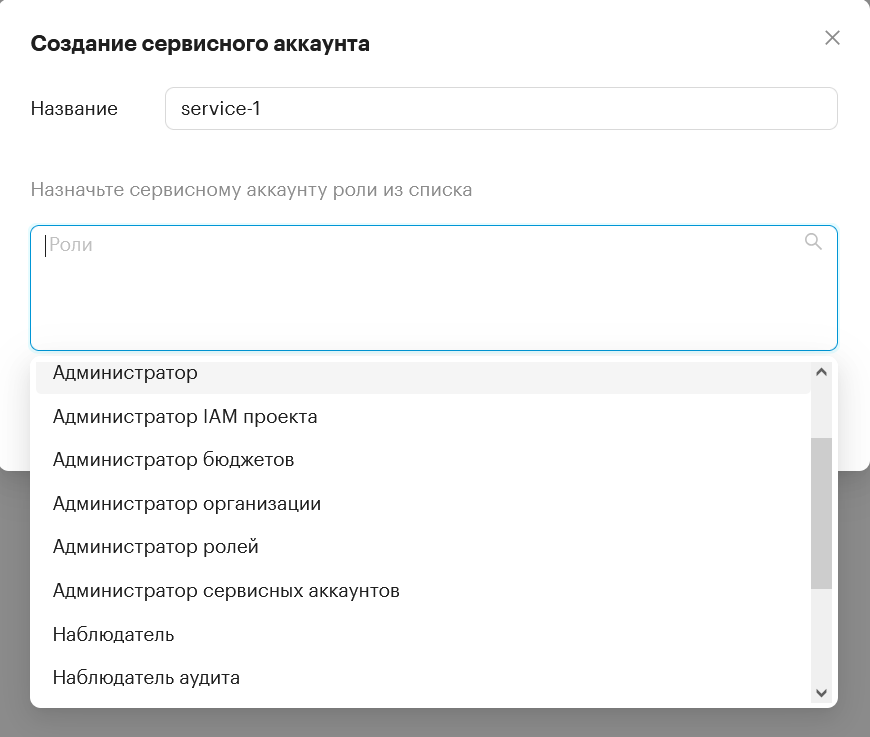Click the roles list scrollbar thumb
This screenshot has width=870, height=737.
point(821,513)
